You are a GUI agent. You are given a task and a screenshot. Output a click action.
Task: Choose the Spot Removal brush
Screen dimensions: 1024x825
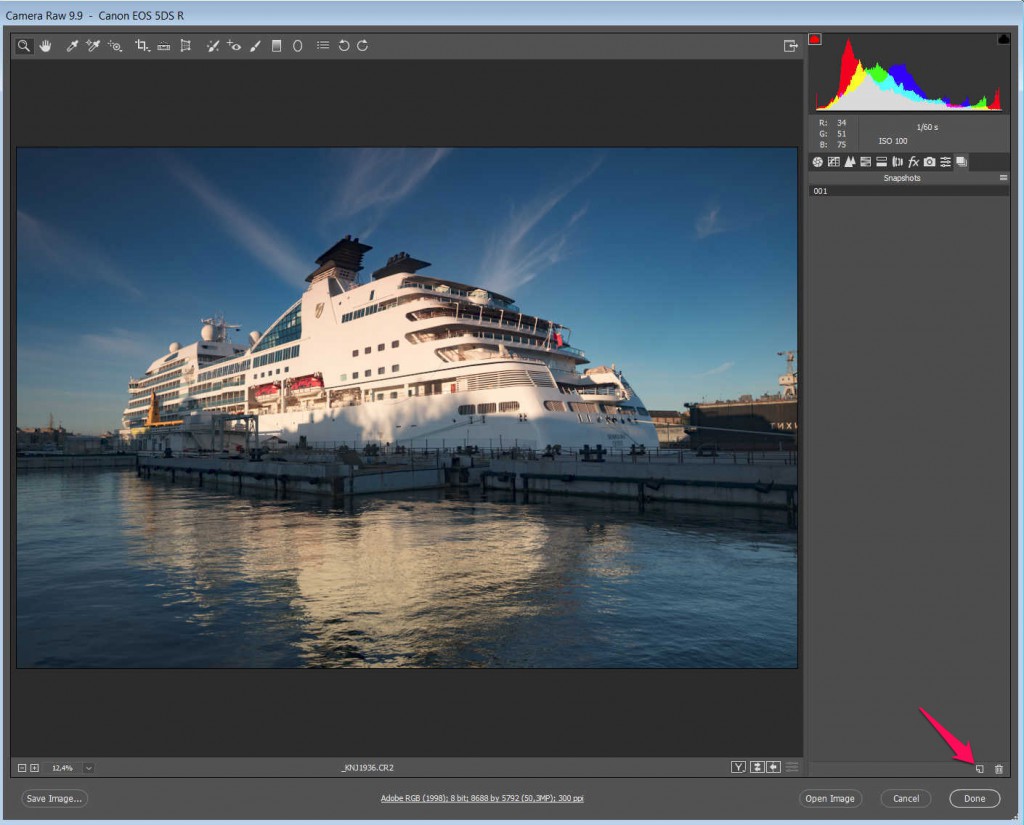coord(212,46)
